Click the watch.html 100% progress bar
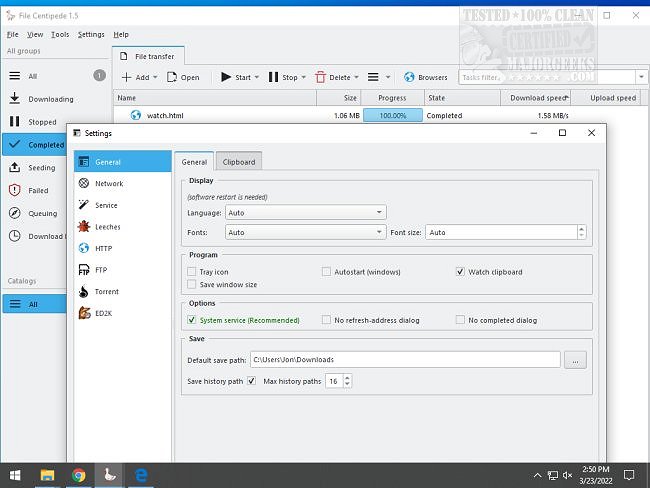This screenshot has height=488, width=650. (x=392, y=115)
